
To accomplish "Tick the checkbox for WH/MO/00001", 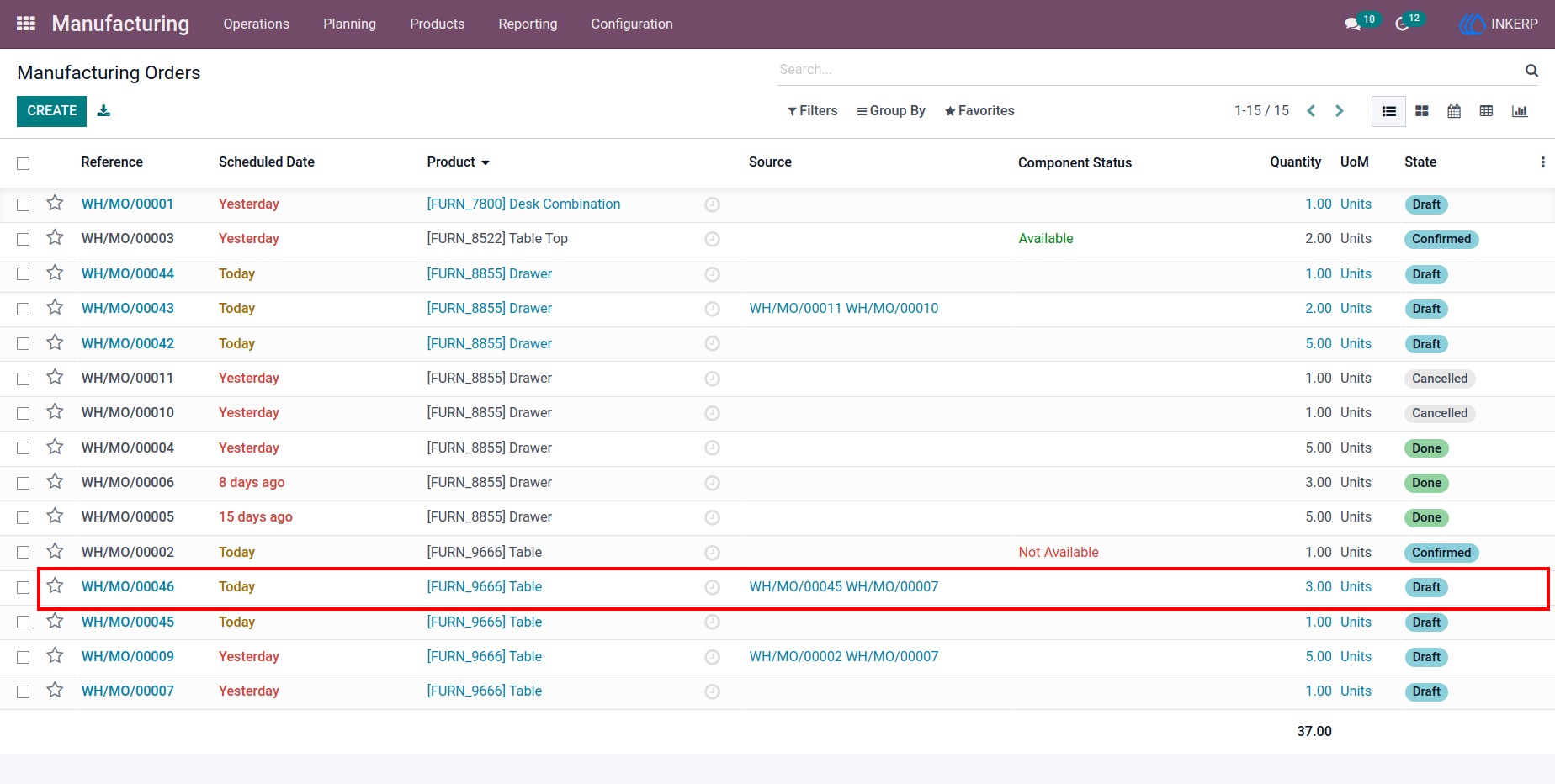I will click(24, 204).
